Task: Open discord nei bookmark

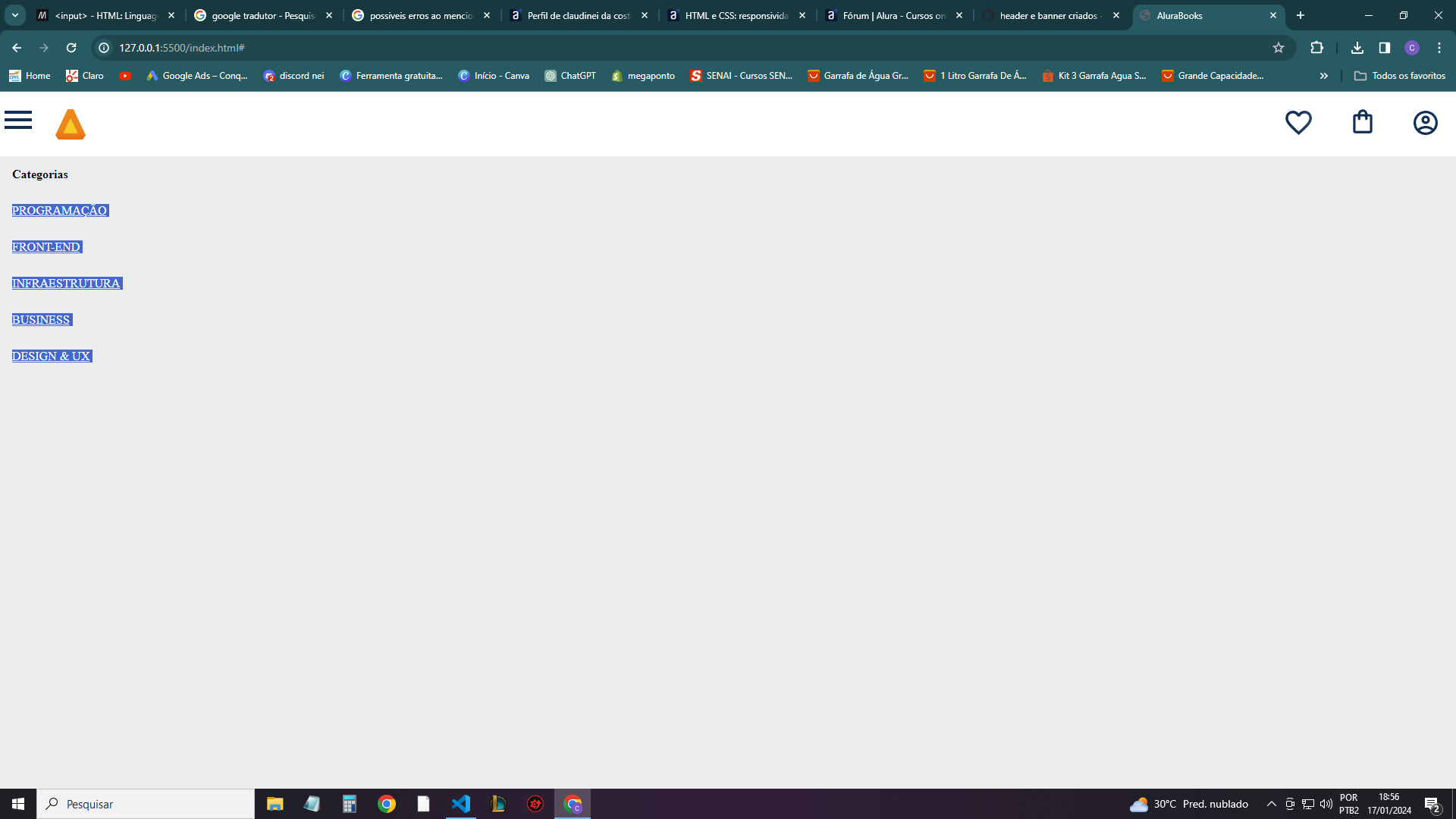Action: 293,76
